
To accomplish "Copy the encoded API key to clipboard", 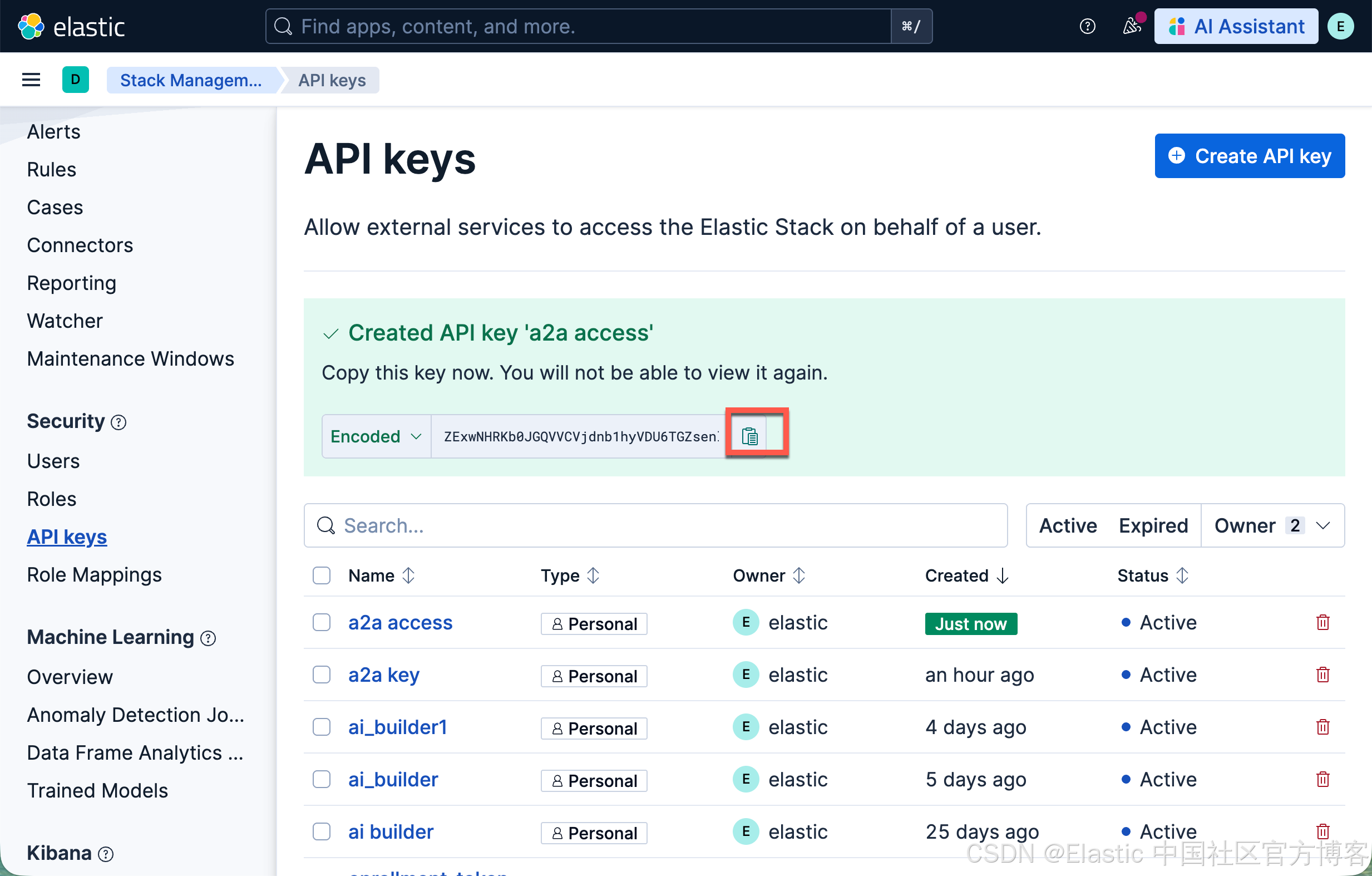I will tap(749, 436).
